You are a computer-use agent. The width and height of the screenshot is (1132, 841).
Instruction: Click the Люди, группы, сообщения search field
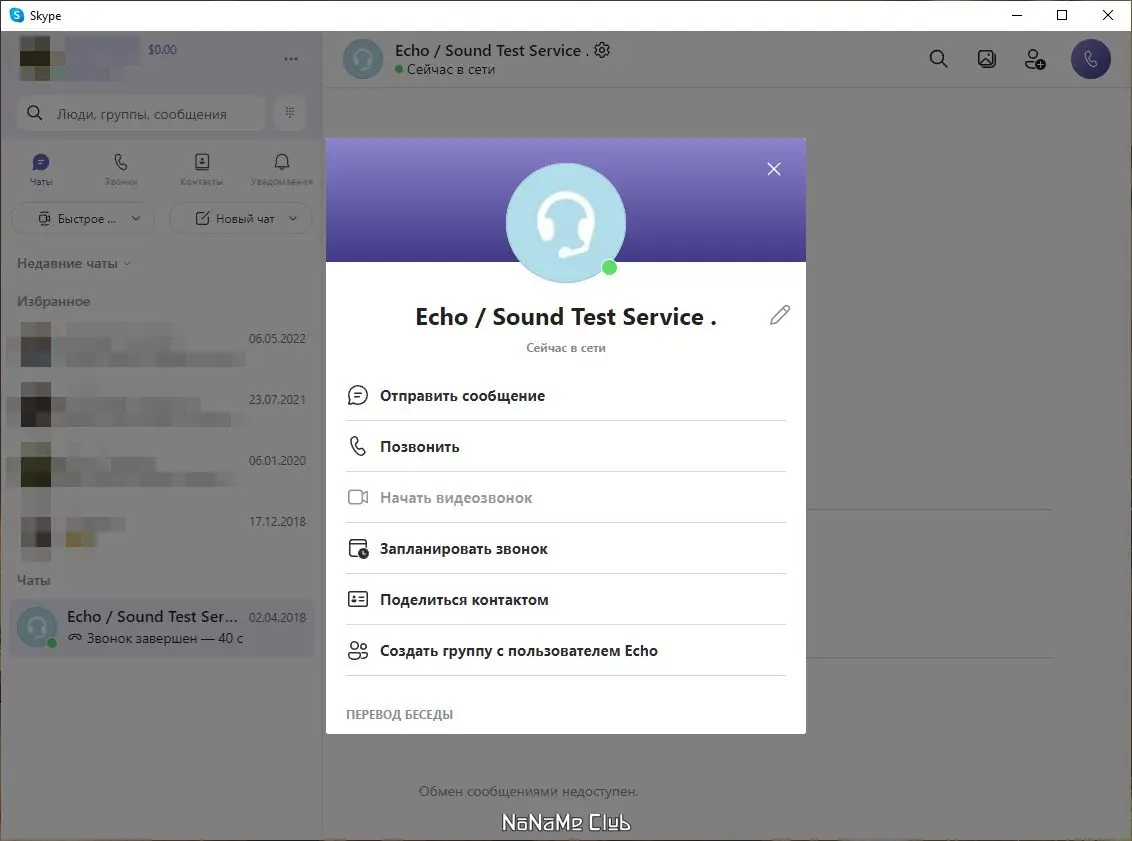(x=142, y=113)
